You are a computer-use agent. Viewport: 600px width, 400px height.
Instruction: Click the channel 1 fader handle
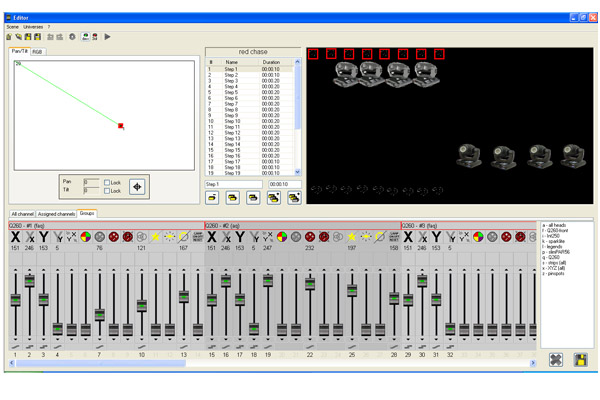(x=15, y=300)
